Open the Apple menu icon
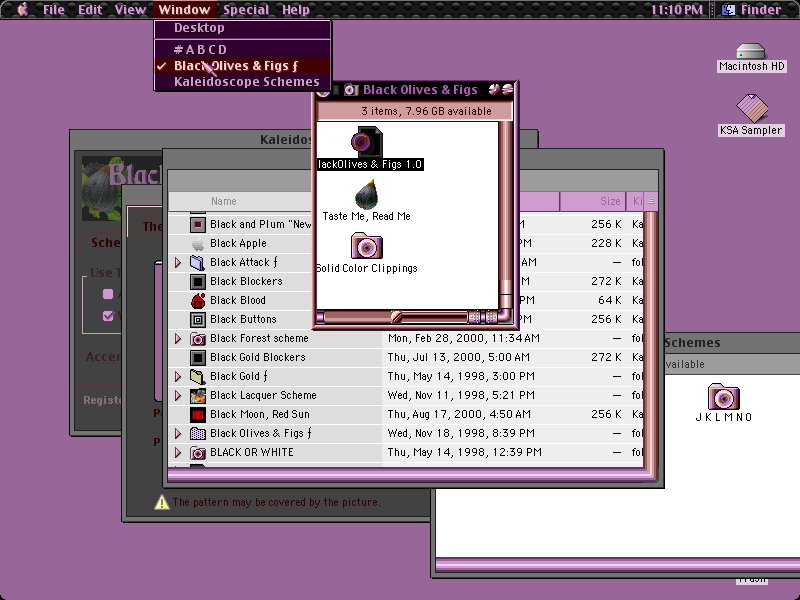This screenshot has width=800, height=600. pos(22,9)
